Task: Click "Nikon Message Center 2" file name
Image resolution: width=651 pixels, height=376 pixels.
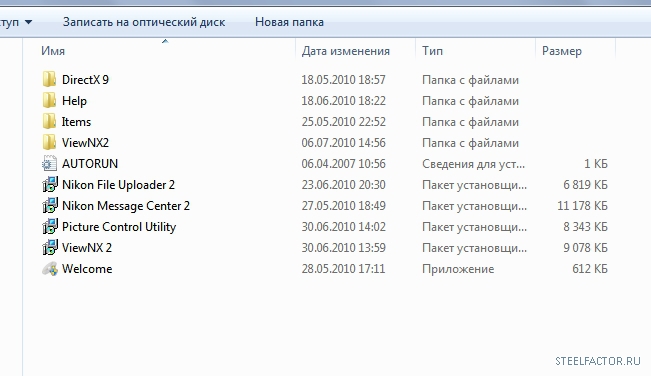Action: pyautogui.click(x=126, y=206)
